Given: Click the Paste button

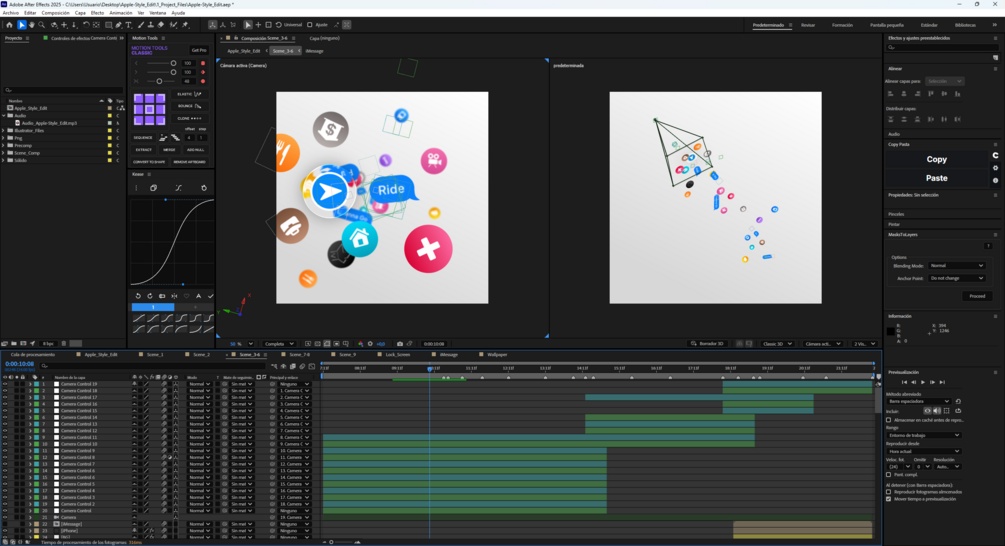Looking at the screenshot, I should pyautogui.click(x=936, y=178).
